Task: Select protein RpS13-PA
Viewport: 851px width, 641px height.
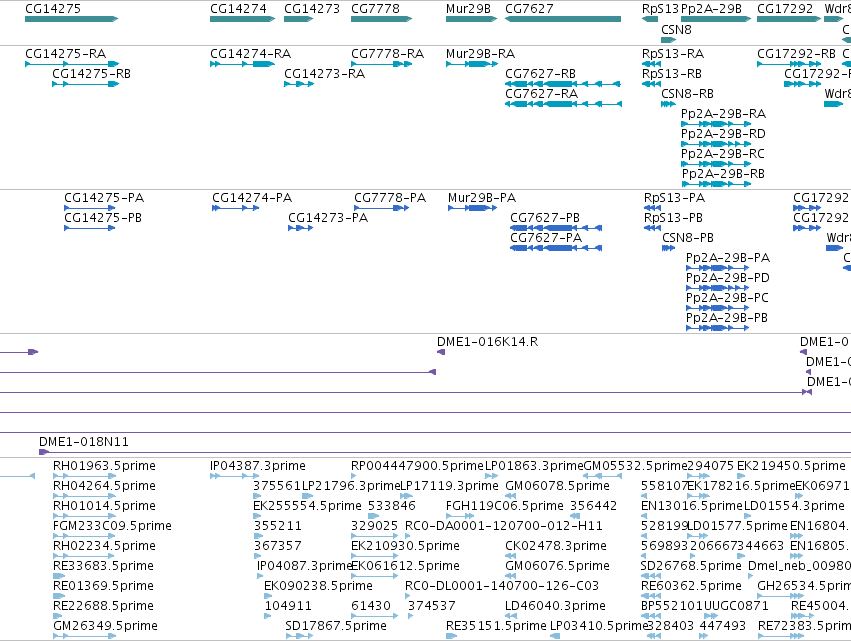Action: (675, 198)
